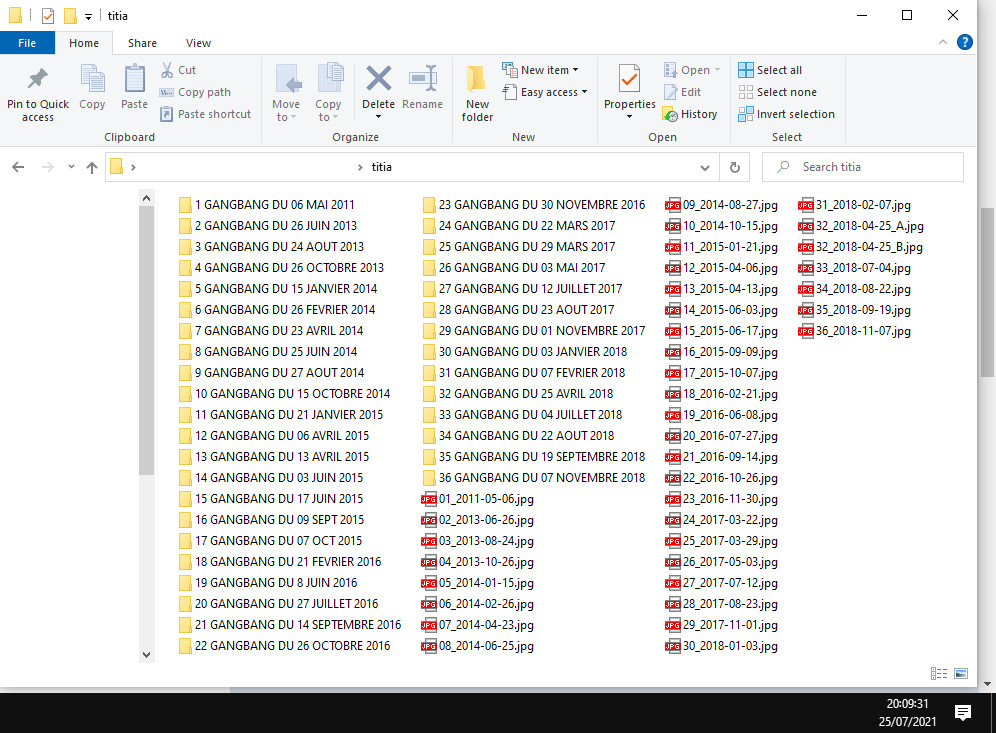Switch to large thumbnails view in status bar
This screenshot has width=996, height=733.
pyautogui.click(x=961, y=673)
